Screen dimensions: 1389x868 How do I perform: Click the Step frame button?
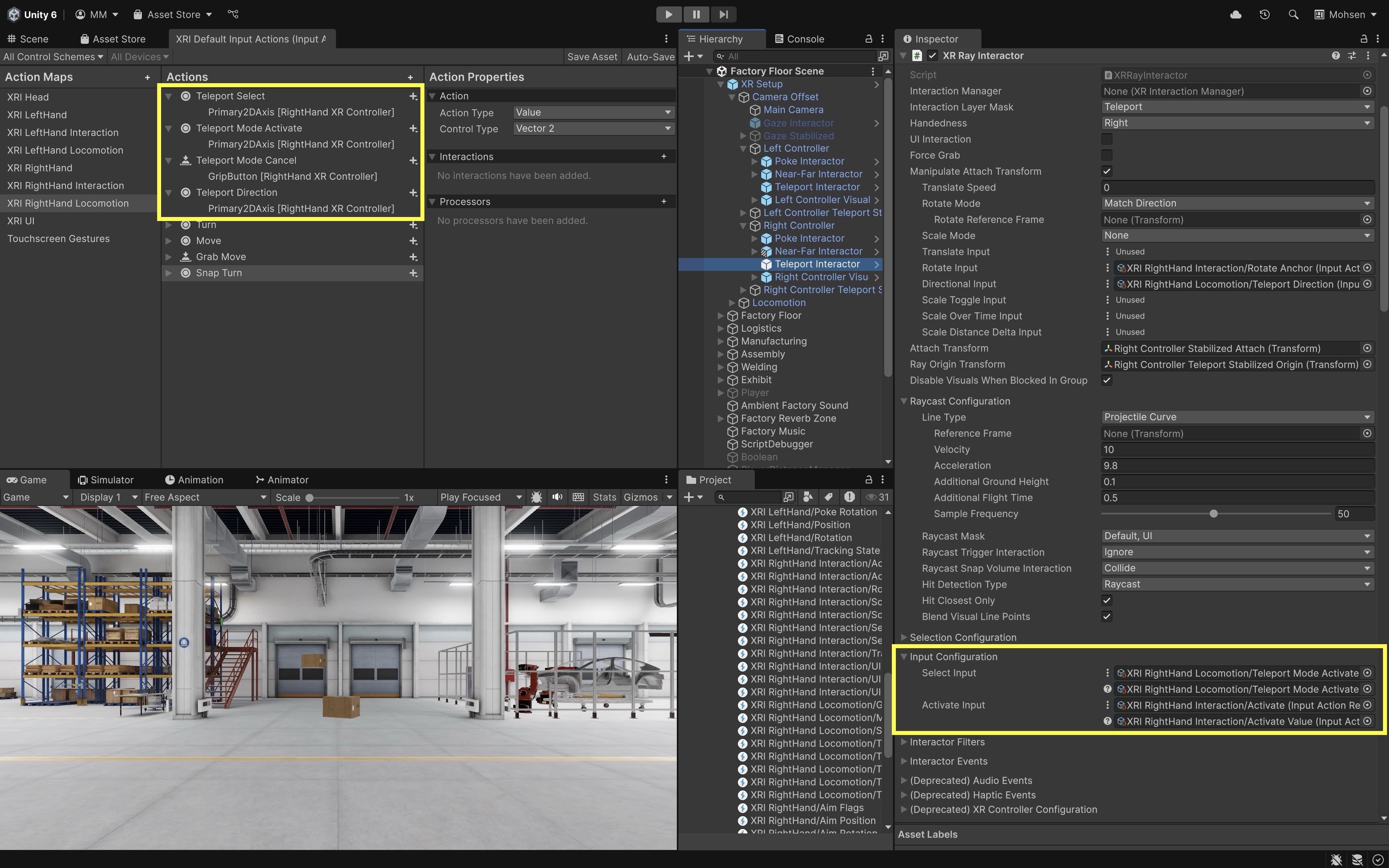pyautogui.click(x=723, y=14)
